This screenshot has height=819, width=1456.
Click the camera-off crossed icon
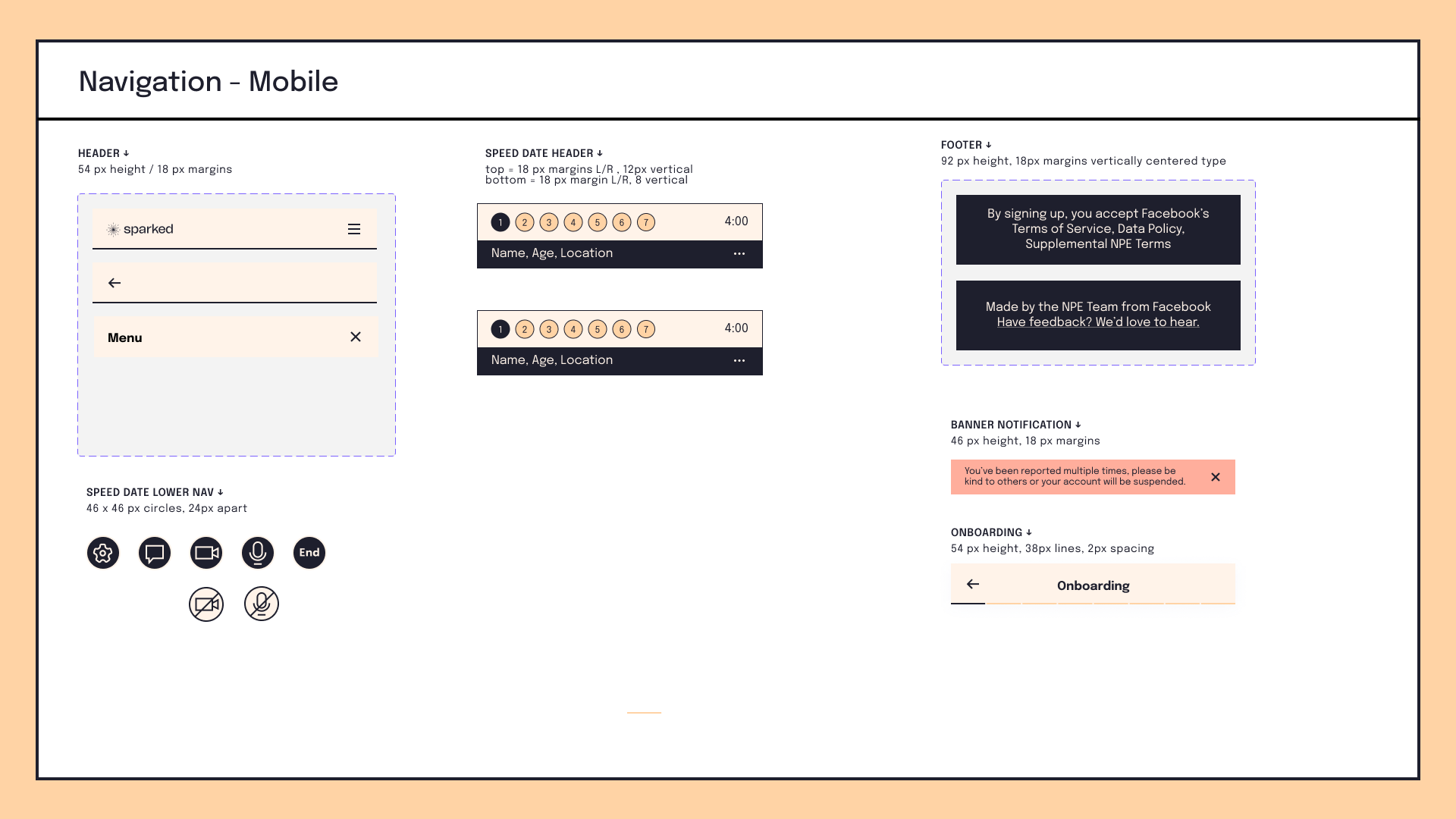coord(206,604)
